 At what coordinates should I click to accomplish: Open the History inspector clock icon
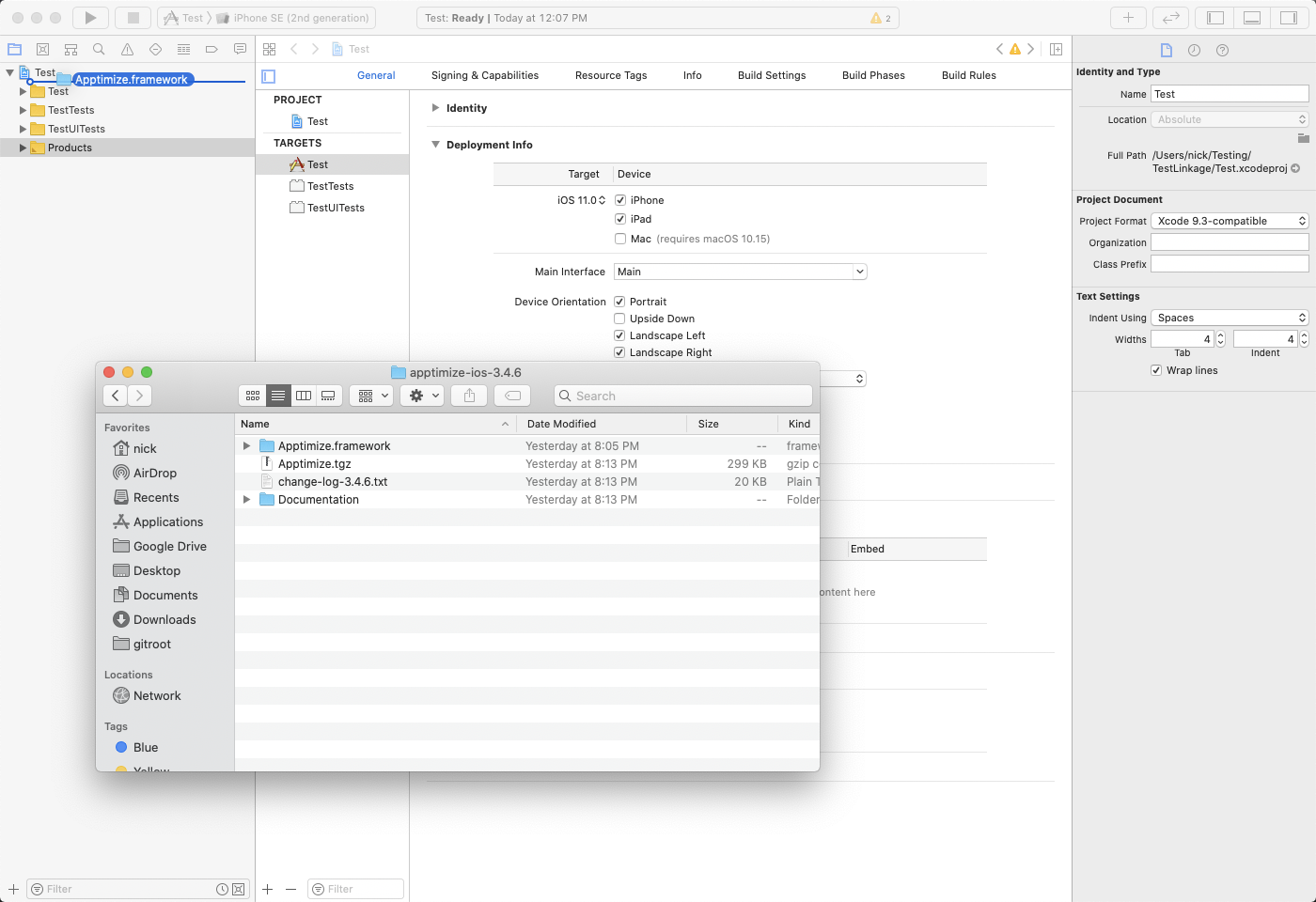1194,50
